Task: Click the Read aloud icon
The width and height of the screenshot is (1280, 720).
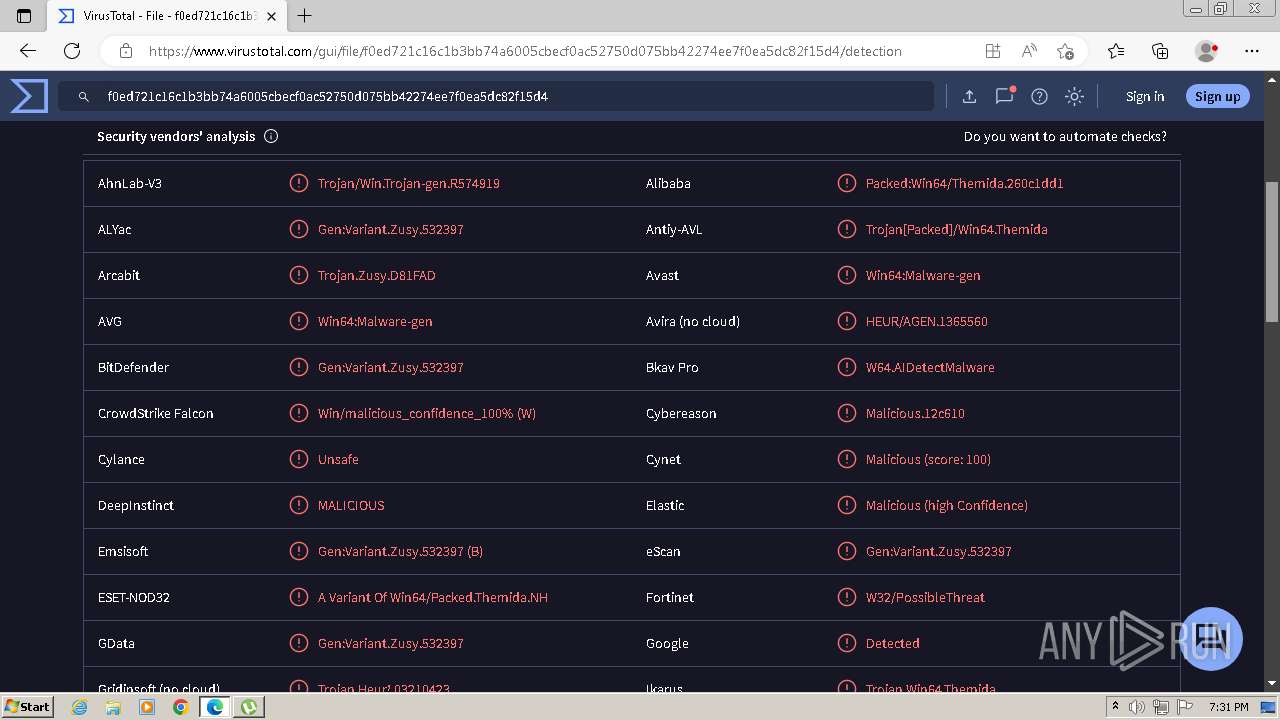Action: click(x=1028, y=51)
